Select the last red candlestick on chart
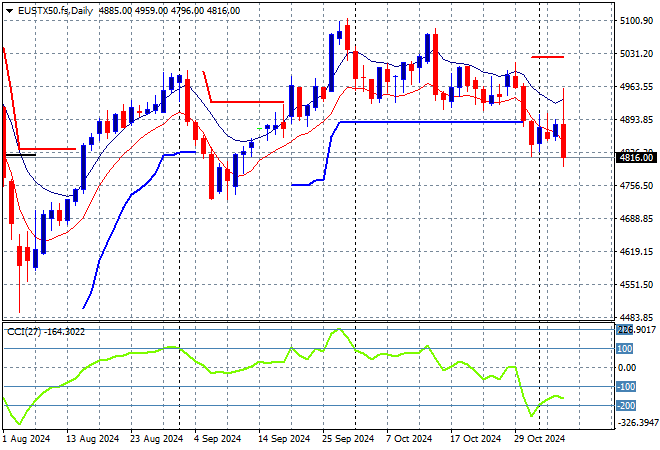The image size is (660, 450). pyautogui.click(x=565, y=140)
